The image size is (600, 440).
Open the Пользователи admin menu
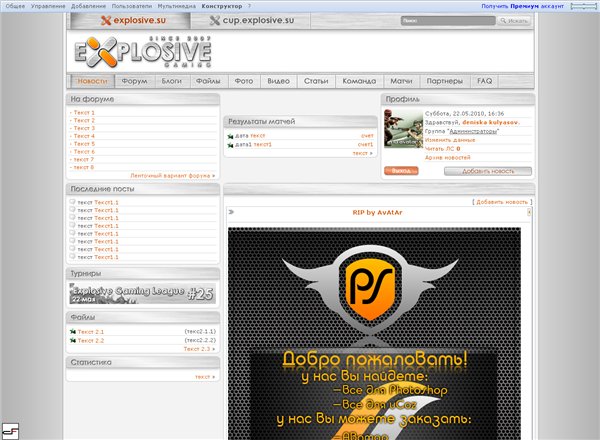tap(132, 6)
